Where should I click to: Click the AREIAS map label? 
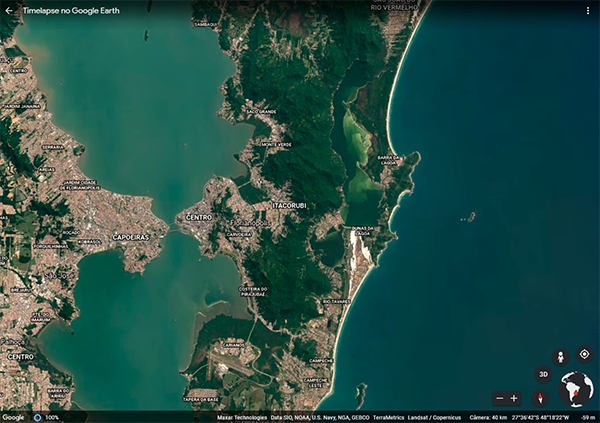[x=47, y=169]
